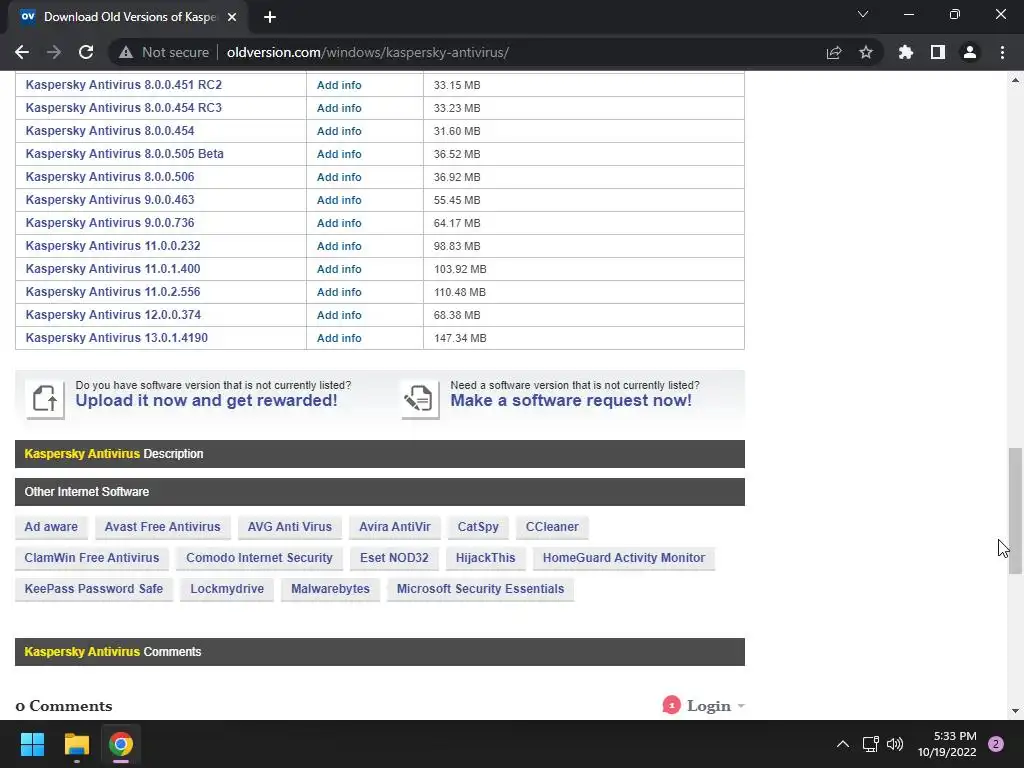1024x768 pixels.
Task: Open the Comodo Internet Security tag
Action: (259, 558)
